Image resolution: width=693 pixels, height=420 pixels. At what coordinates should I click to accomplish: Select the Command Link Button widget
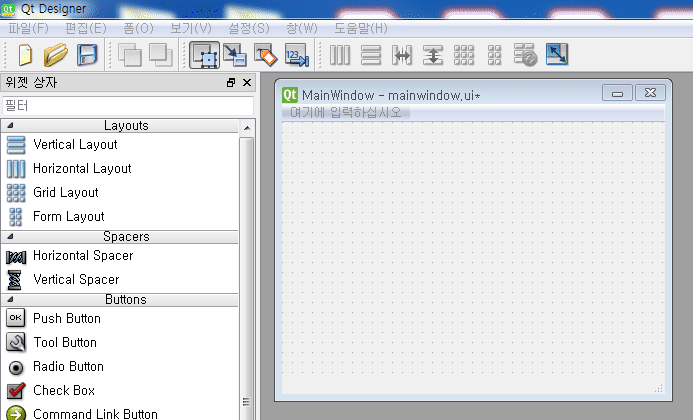pyautogui.click(x=119, y=414)
